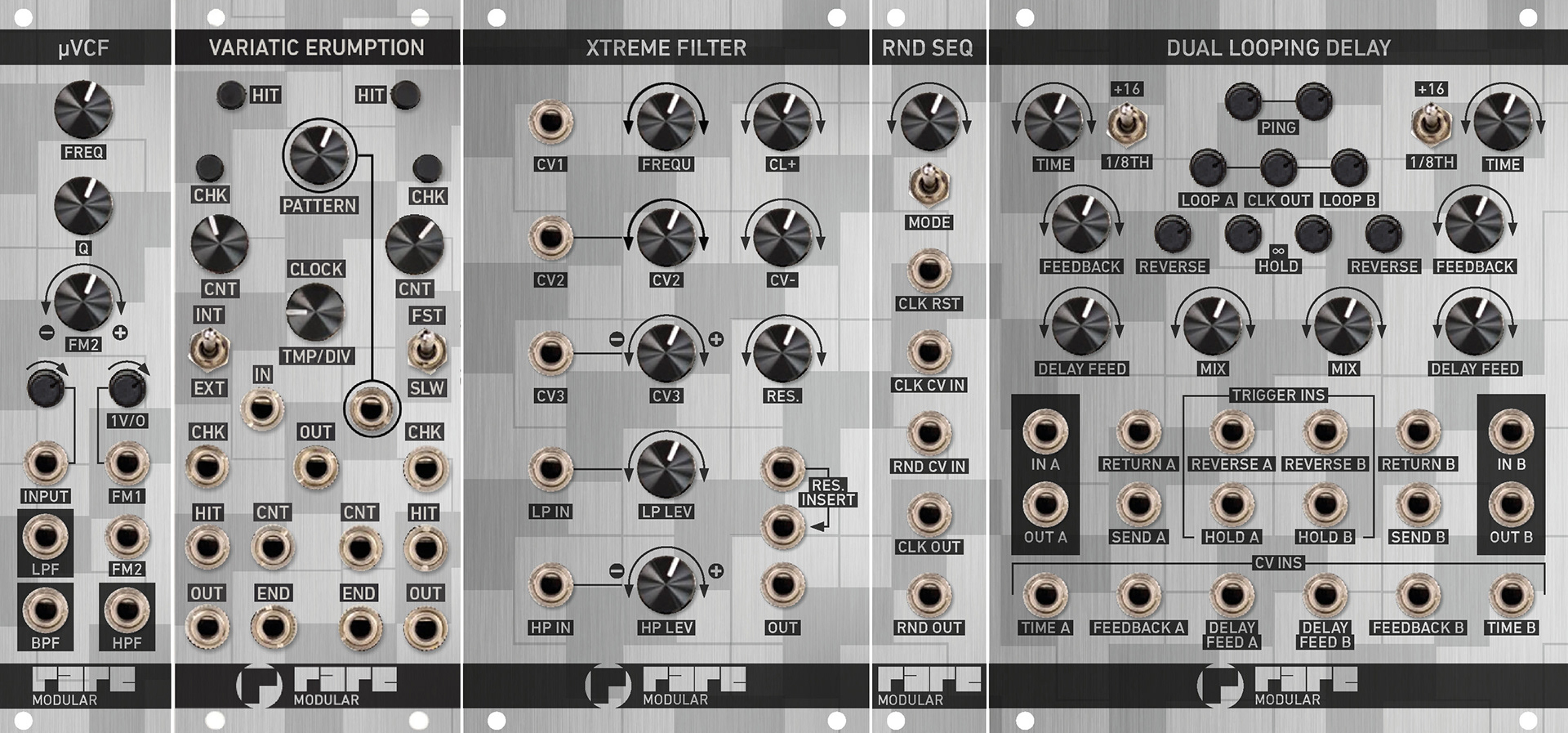Click the left END output jack

pos(273,627)
